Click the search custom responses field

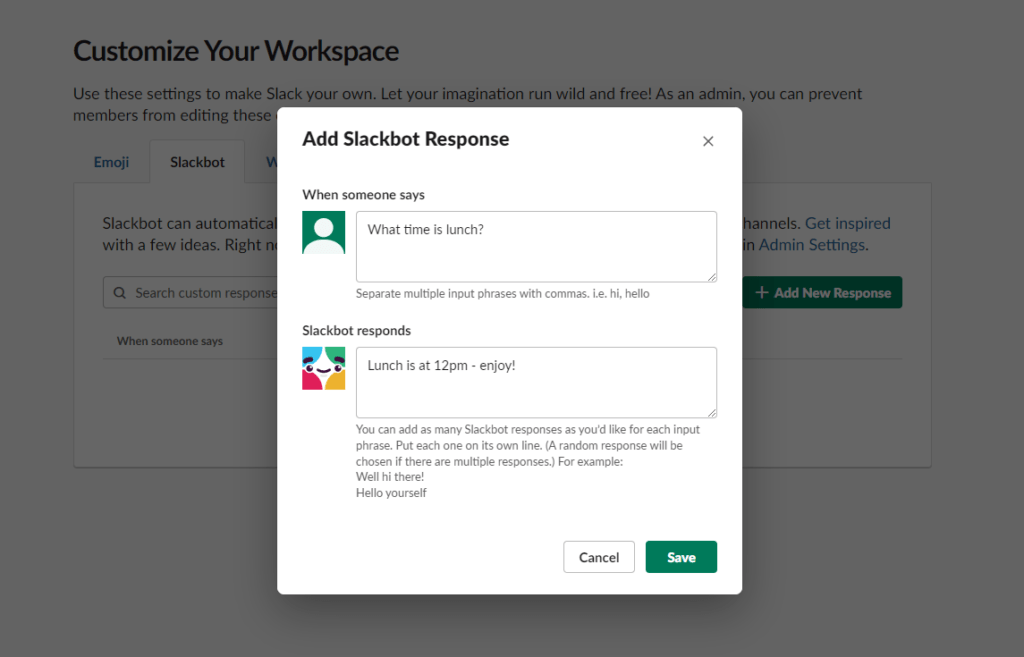click(200, 292)
